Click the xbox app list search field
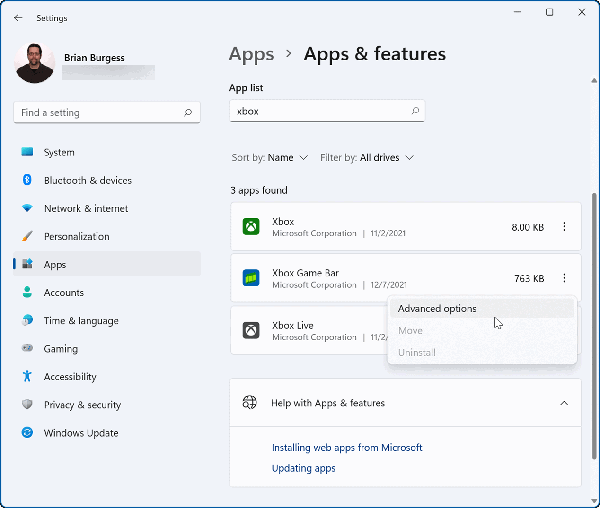 [320, 111]
